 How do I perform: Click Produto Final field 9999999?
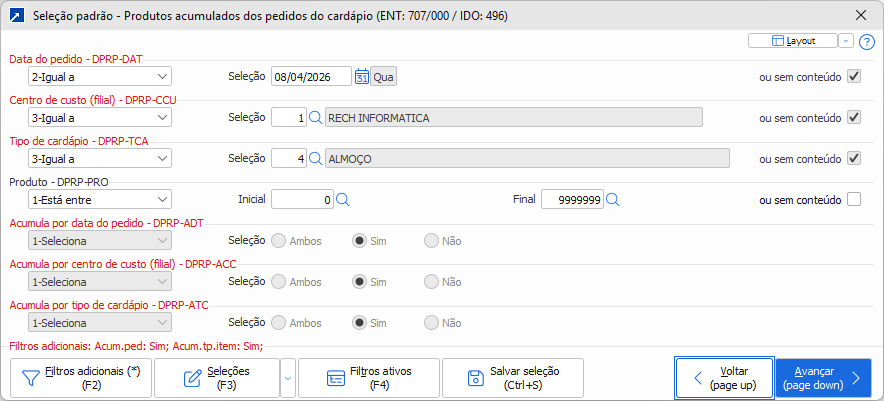[572, 200]
